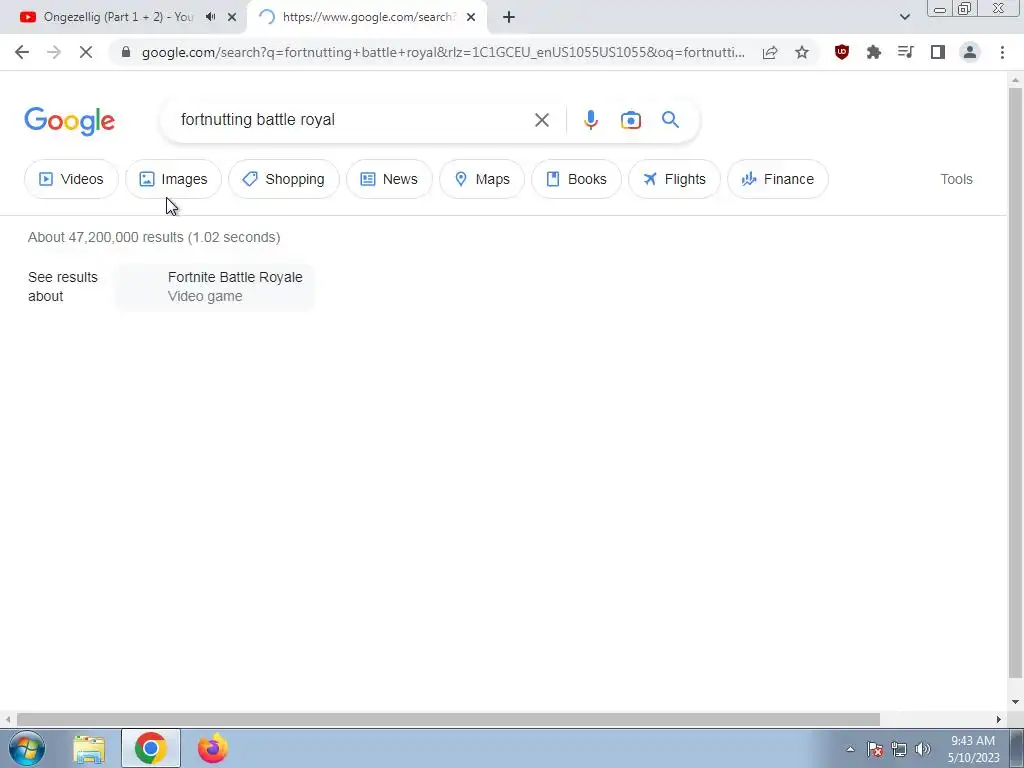Click the horizontal scrollbar thumb
The width and height of the screenshot is (1024, 768).
click(x=448, y=719)
